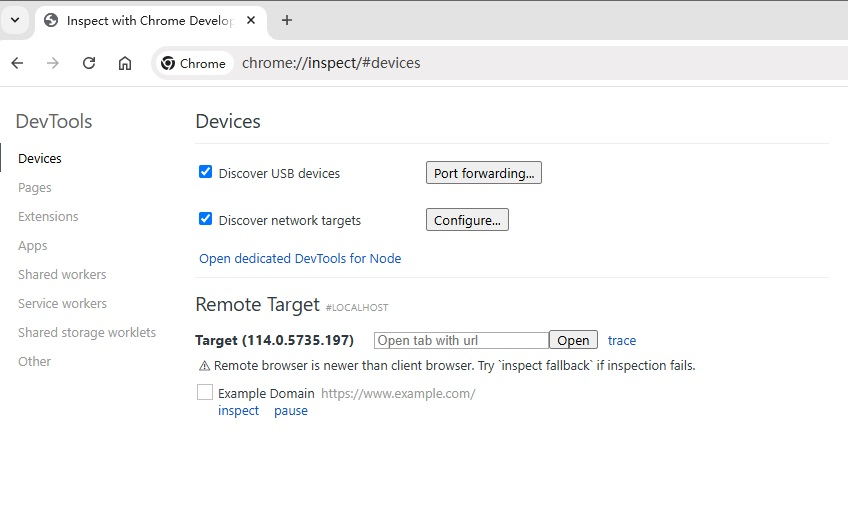Click the Chrome site info chip
Viewport: 848px width, 523px height.
194,63
